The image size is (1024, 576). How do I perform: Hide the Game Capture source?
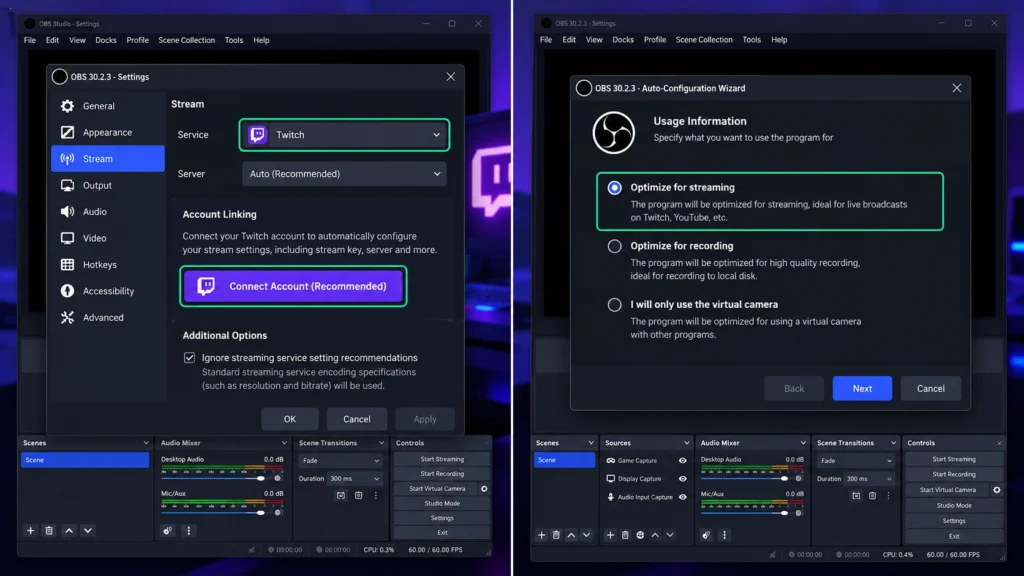coord(682,460)
